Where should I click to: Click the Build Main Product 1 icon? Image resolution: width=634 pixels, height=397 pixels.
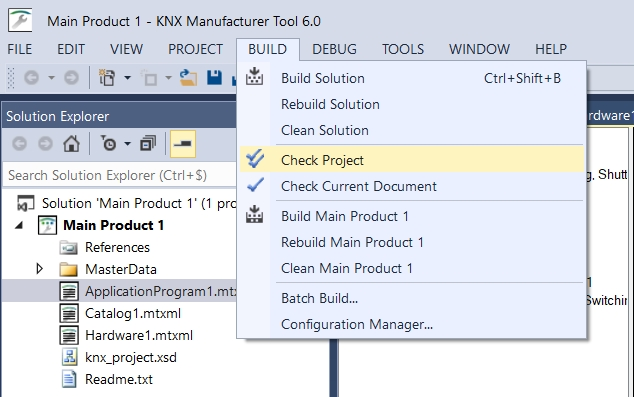[x=254, y=215]
